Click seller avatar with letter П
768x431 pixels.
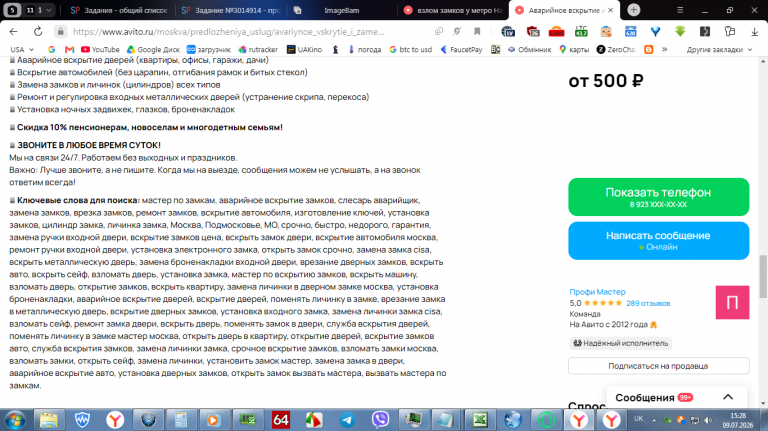[x=732, y=302]
